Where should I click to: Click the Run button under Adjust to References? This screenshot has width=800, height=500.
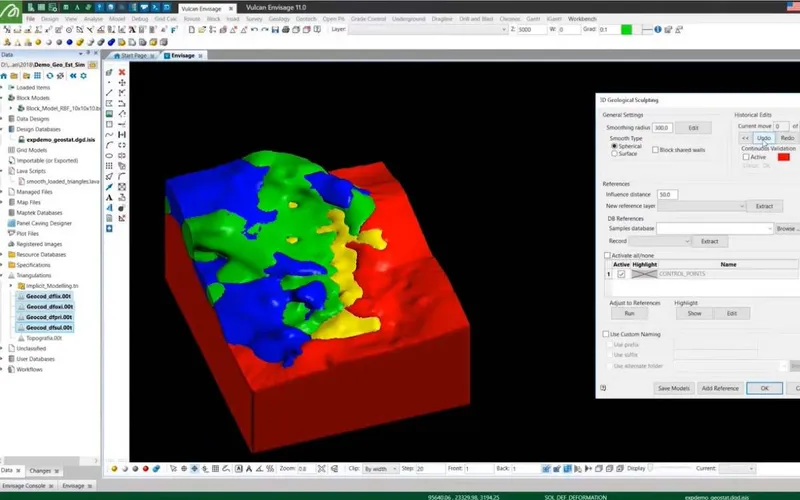pyautogui.click(x=629, y=313)
